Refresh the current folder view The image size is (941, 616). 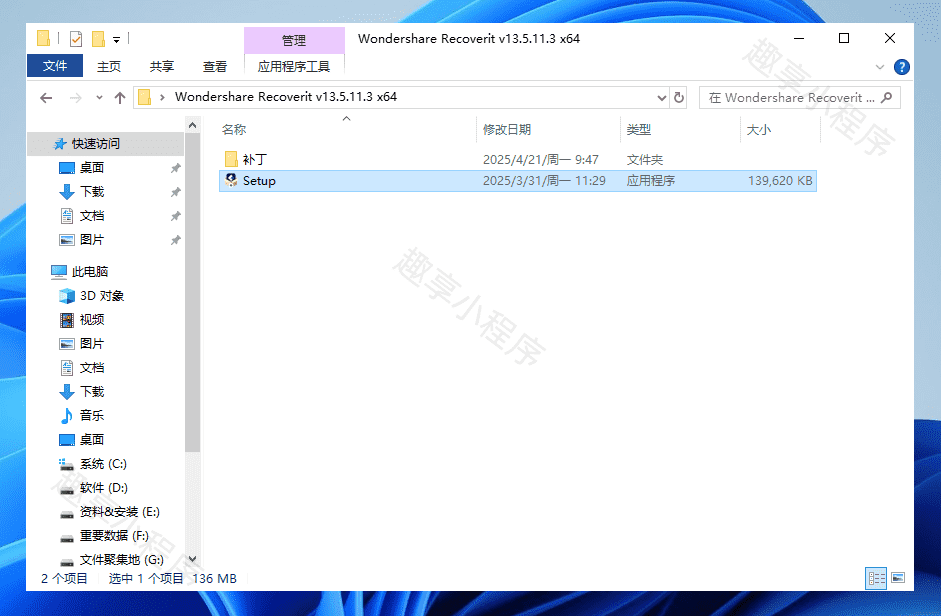pos(679,97)
